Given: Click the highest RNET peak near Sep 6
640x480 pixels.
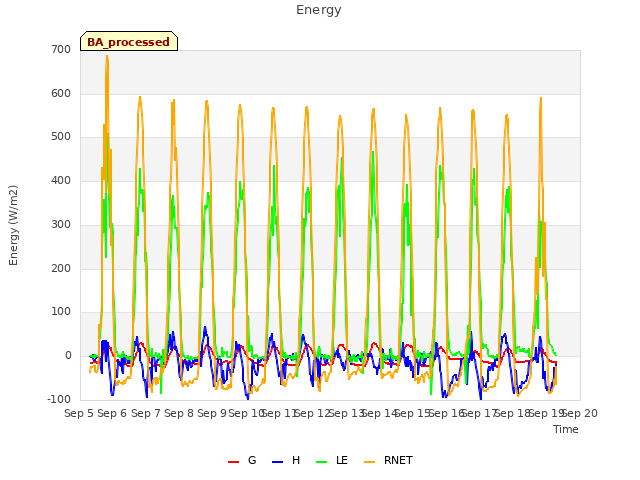Looking at the screenshot, I should pos(107,56).
